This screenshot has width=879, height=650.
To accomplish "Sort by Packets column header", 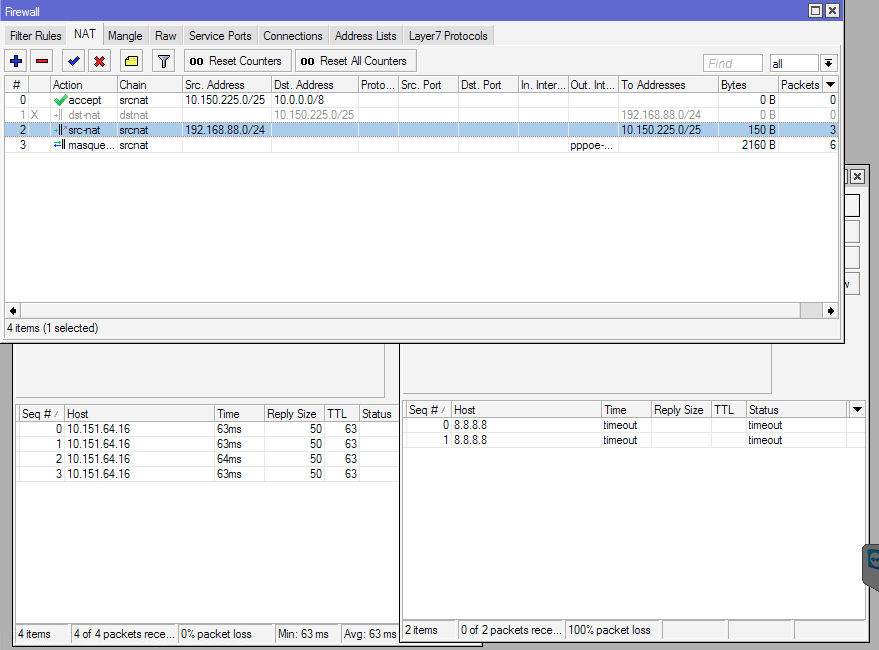I will pos(801,85).
